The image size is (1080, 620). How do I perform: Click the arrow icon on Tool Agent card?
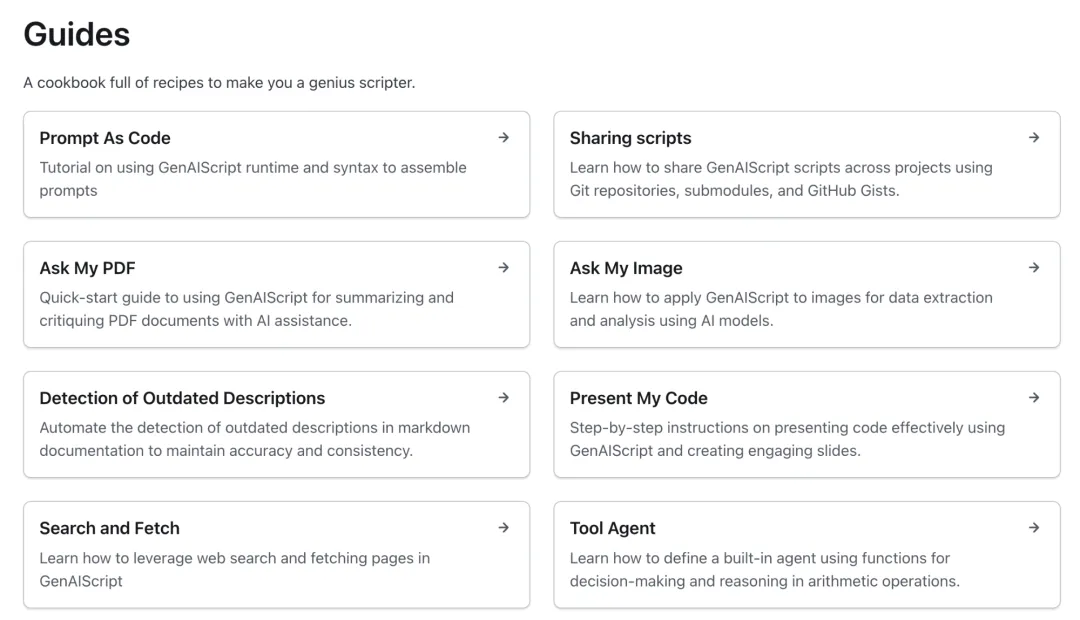[1034, 528]
